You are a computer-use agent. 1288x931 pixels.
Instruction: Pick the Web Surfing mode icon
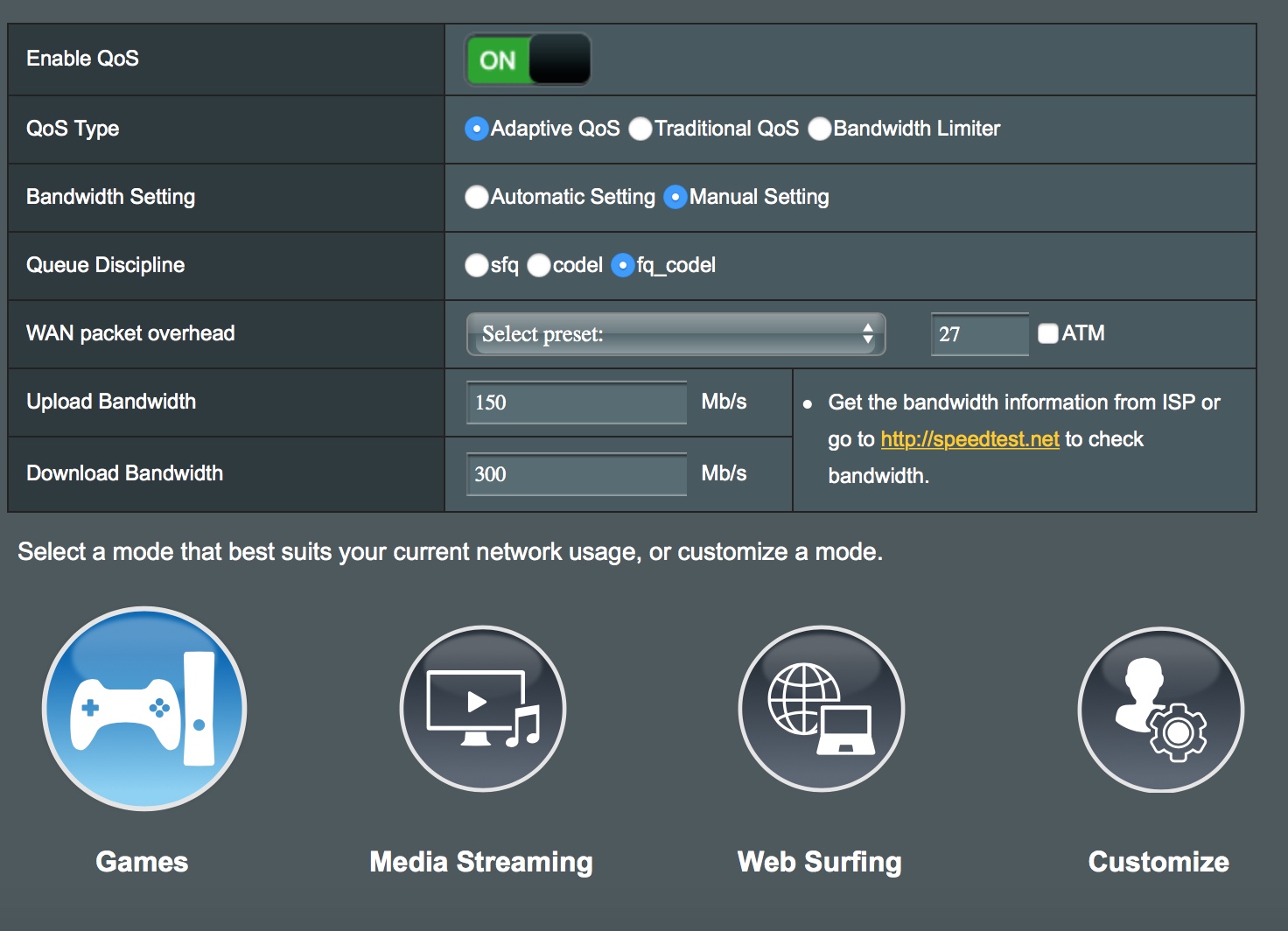click(x=822, y=709)
